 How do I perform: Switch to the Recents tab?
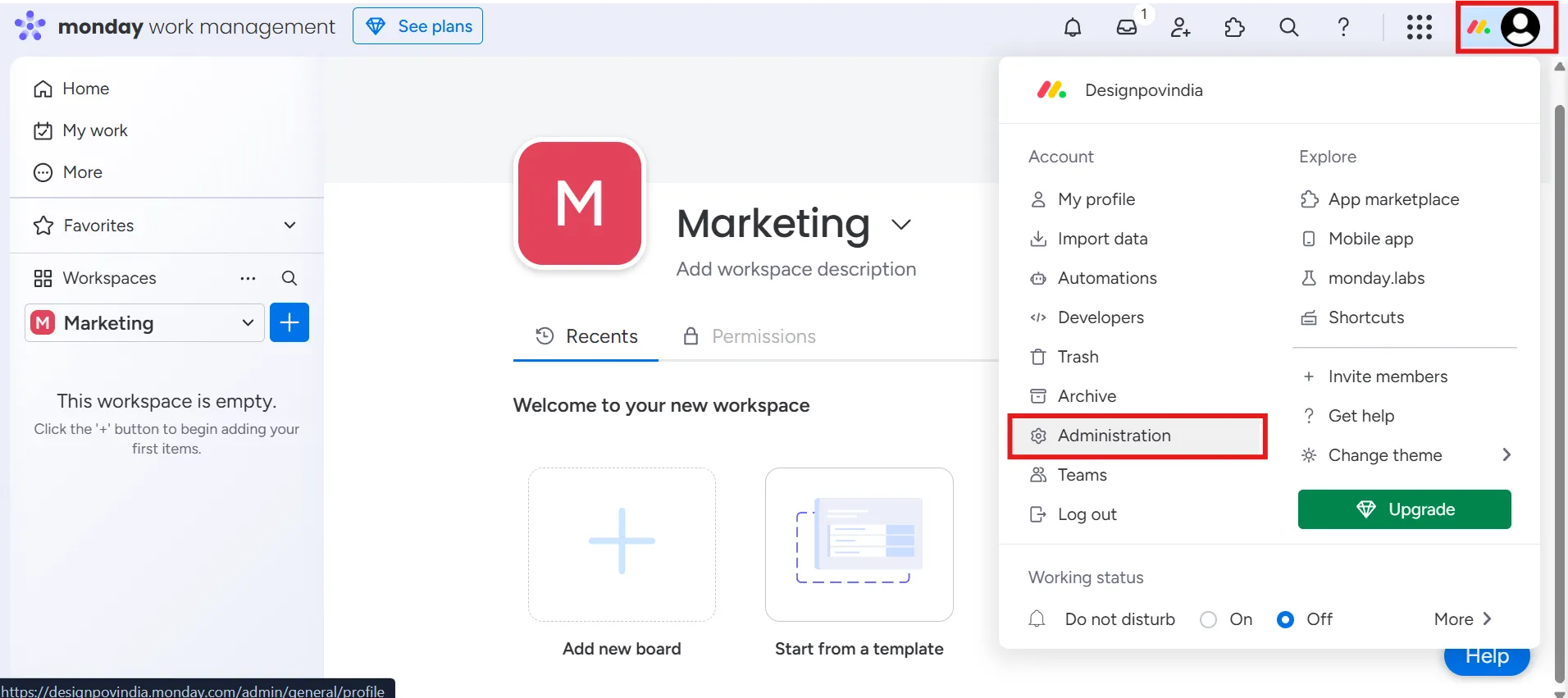pyautogui.click(x=586, y=336)
